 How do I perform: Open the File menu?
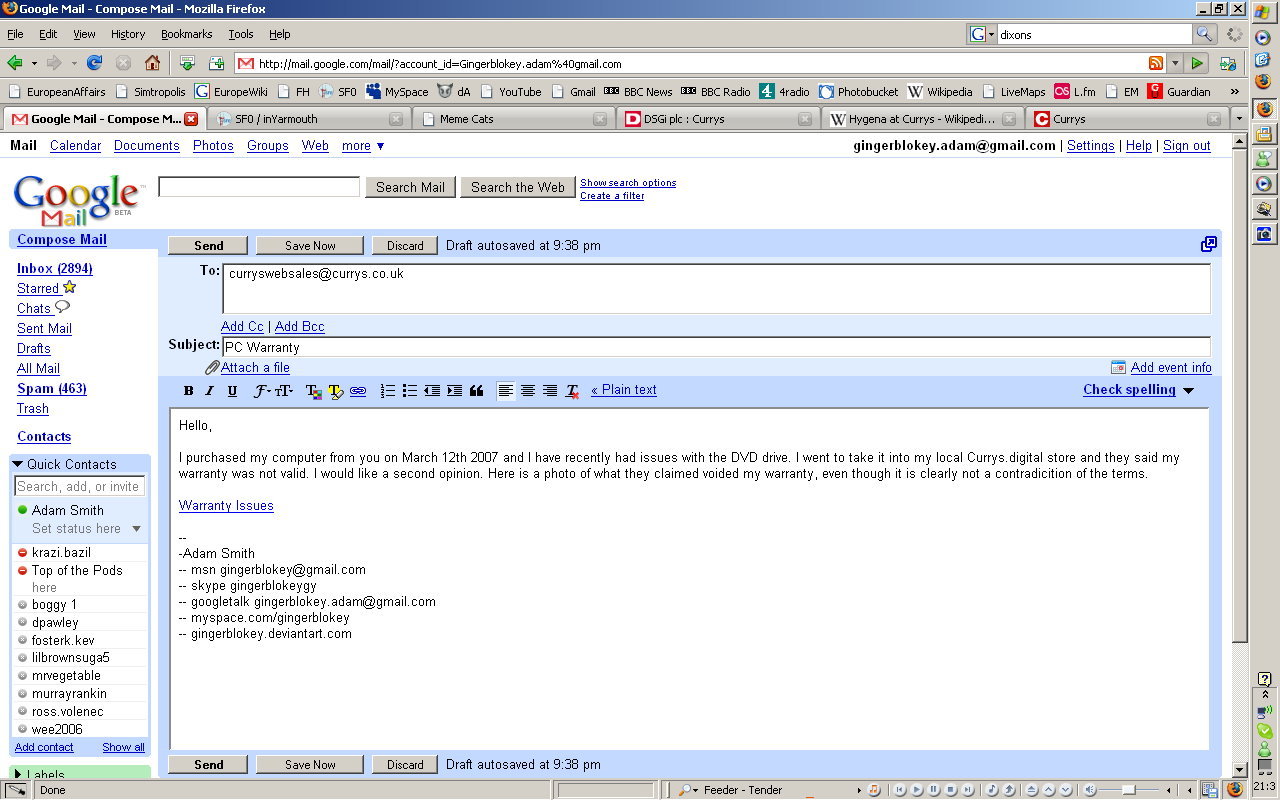(15, 34)
